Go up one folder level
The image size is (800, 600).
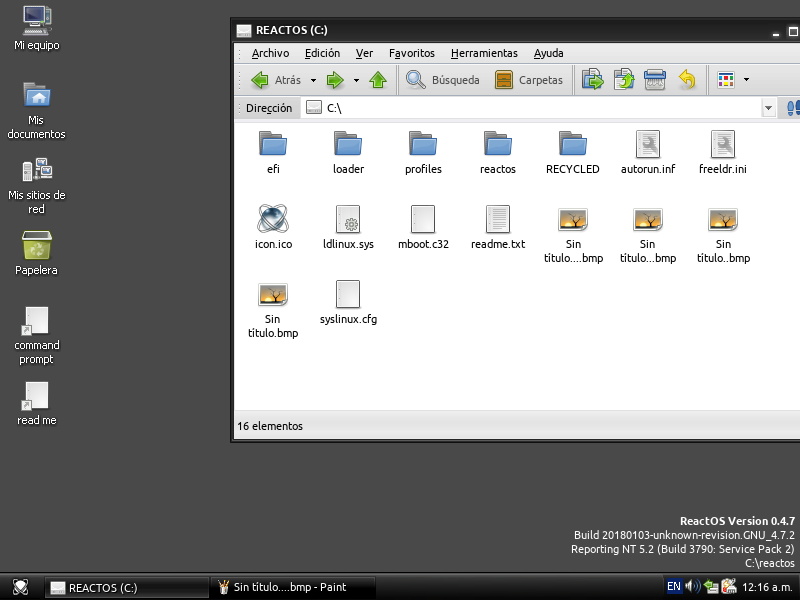(378, 80)
